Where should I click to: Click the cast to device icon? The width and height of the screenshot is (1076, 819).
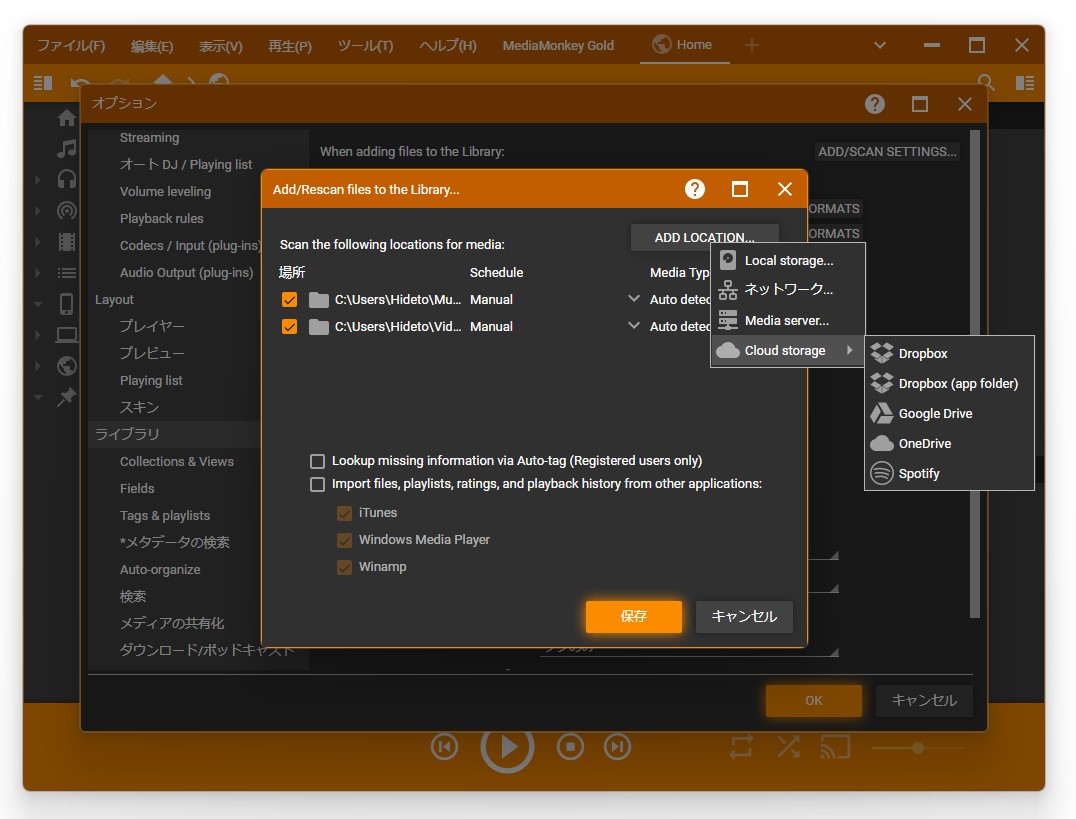coord(835,746)
